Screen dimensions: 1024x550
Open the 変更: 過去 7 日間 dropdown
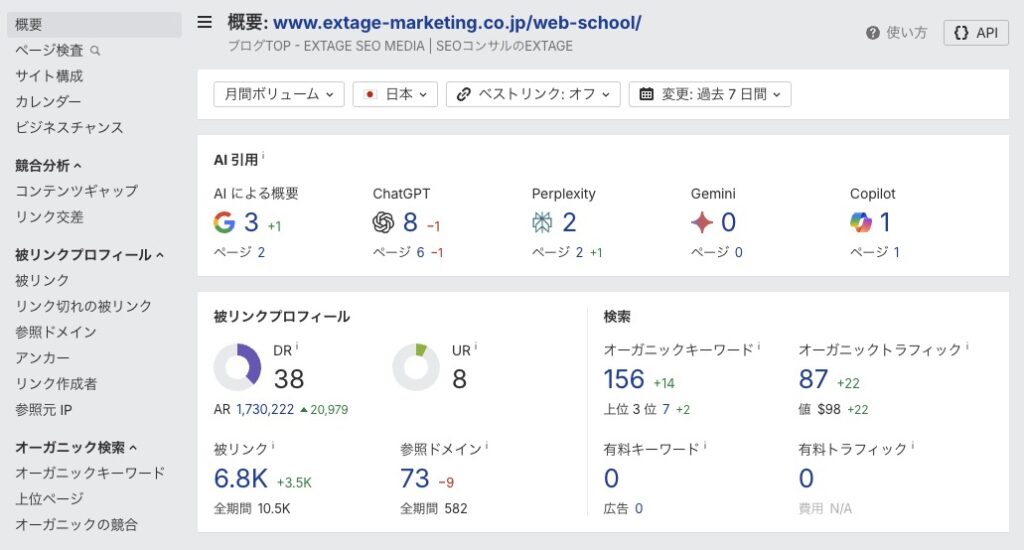710,94
